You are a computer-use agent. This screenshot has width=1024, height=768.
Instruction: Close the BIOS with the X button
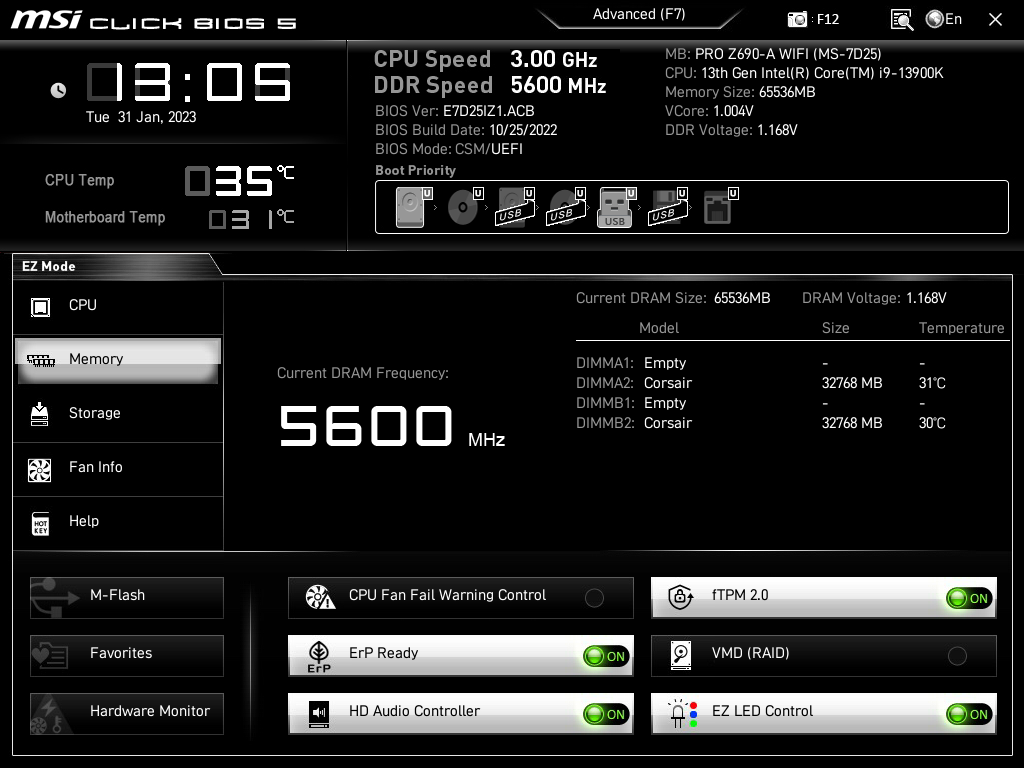pos(995,20)
